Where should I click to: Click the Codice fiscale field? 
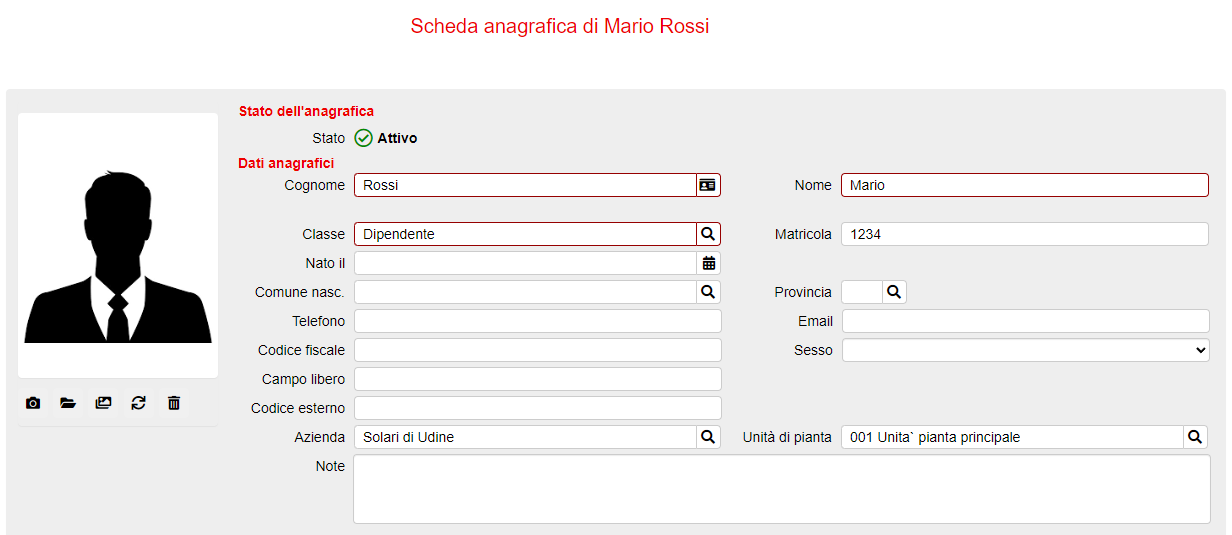[538, 350]
